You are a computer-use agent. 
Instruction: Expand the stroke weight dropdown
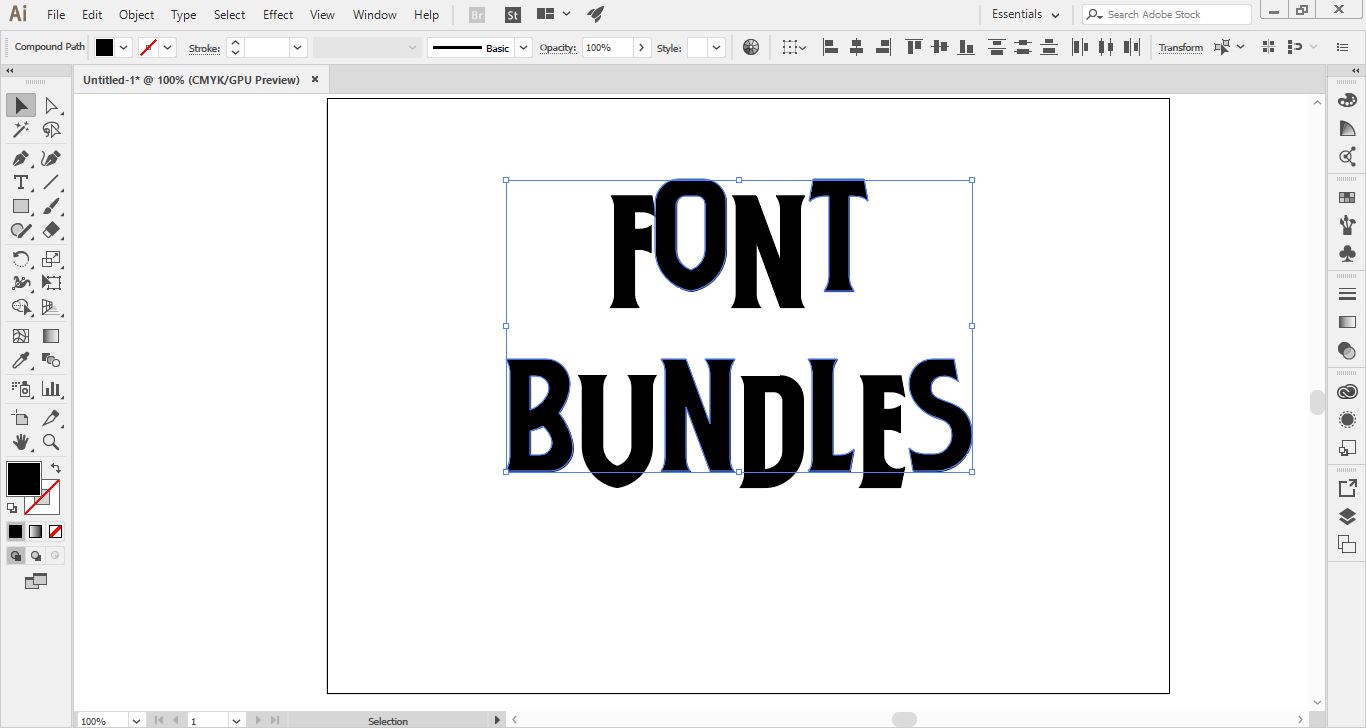298,47
